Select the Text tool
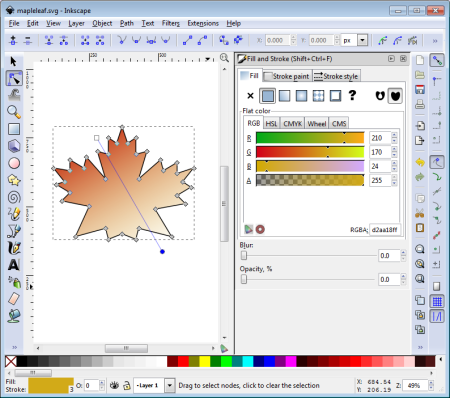 [14, 265]
